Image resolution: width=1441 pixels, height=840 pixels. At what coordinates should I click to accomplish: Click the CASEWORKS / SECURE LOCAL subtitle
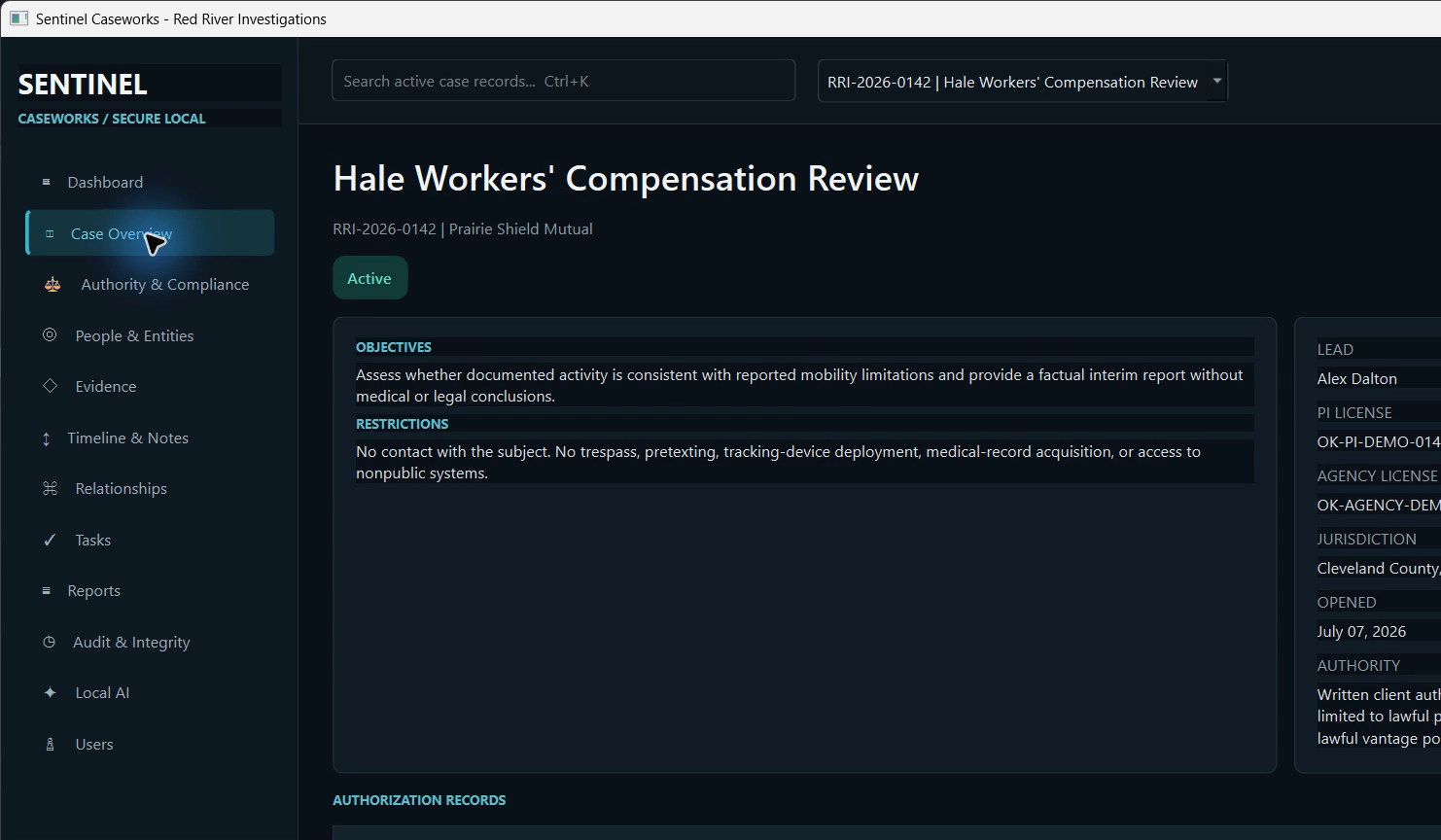tap(112, 119)
